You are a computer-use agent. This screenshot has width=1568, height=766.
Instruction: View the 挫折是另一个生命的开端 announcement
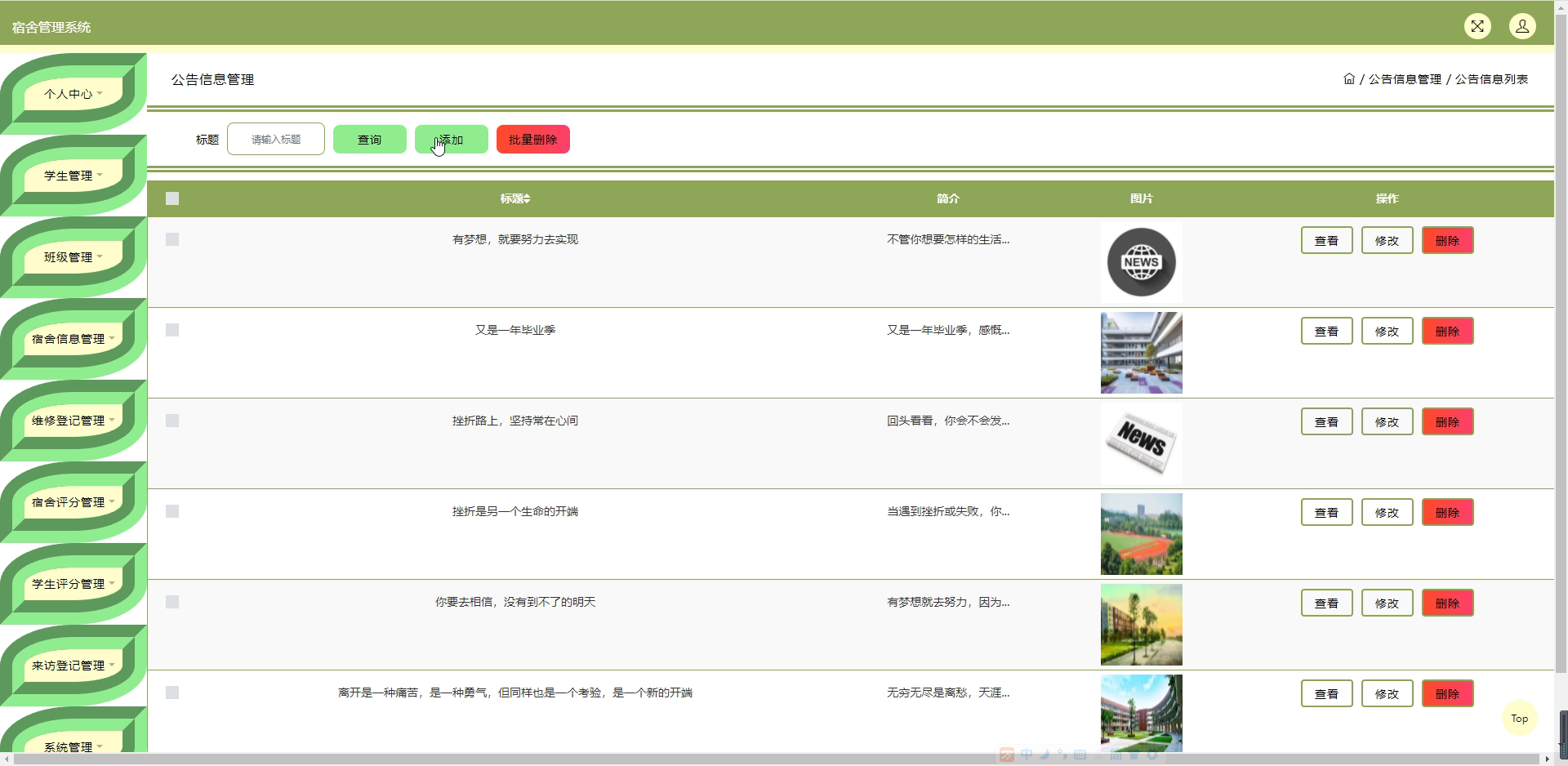tap(1327, 513)
